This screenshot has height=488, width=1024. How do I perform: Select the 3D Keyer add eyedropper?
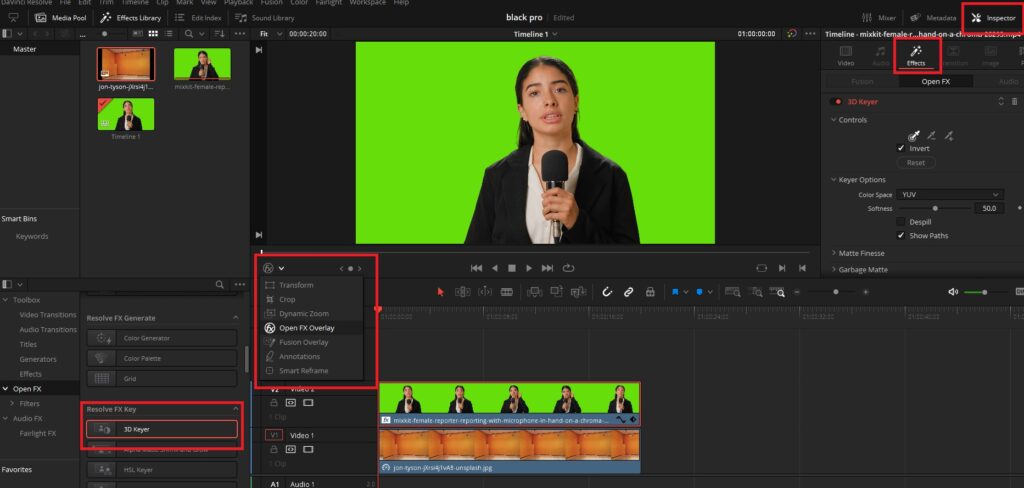click(948, 136)
